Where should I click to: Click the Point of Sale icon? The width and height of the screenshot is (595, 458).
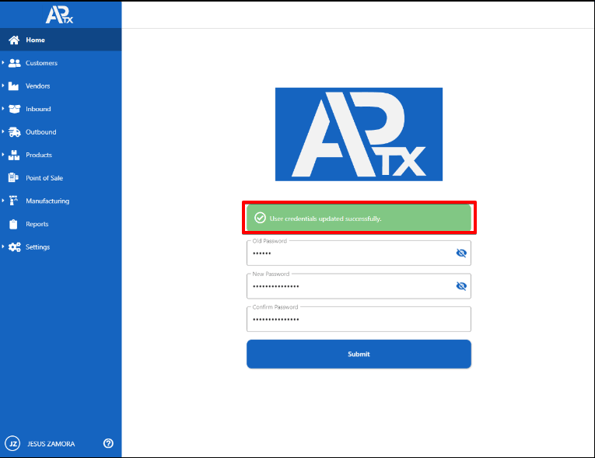pyautogui.click(x=13, y=178)
